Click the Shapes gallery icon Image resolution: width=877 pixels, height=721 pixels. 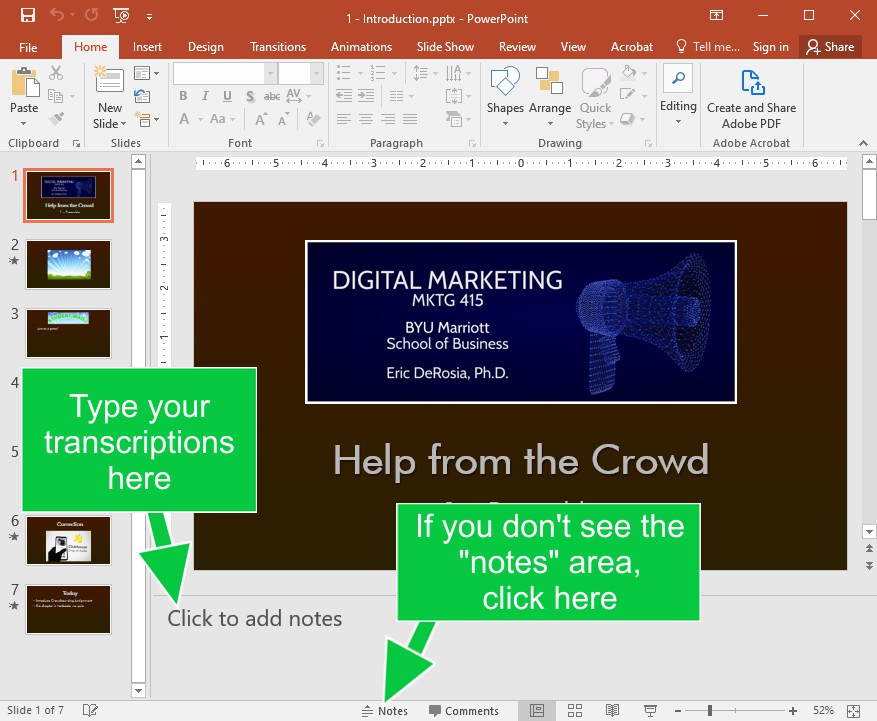pos(505,82)
